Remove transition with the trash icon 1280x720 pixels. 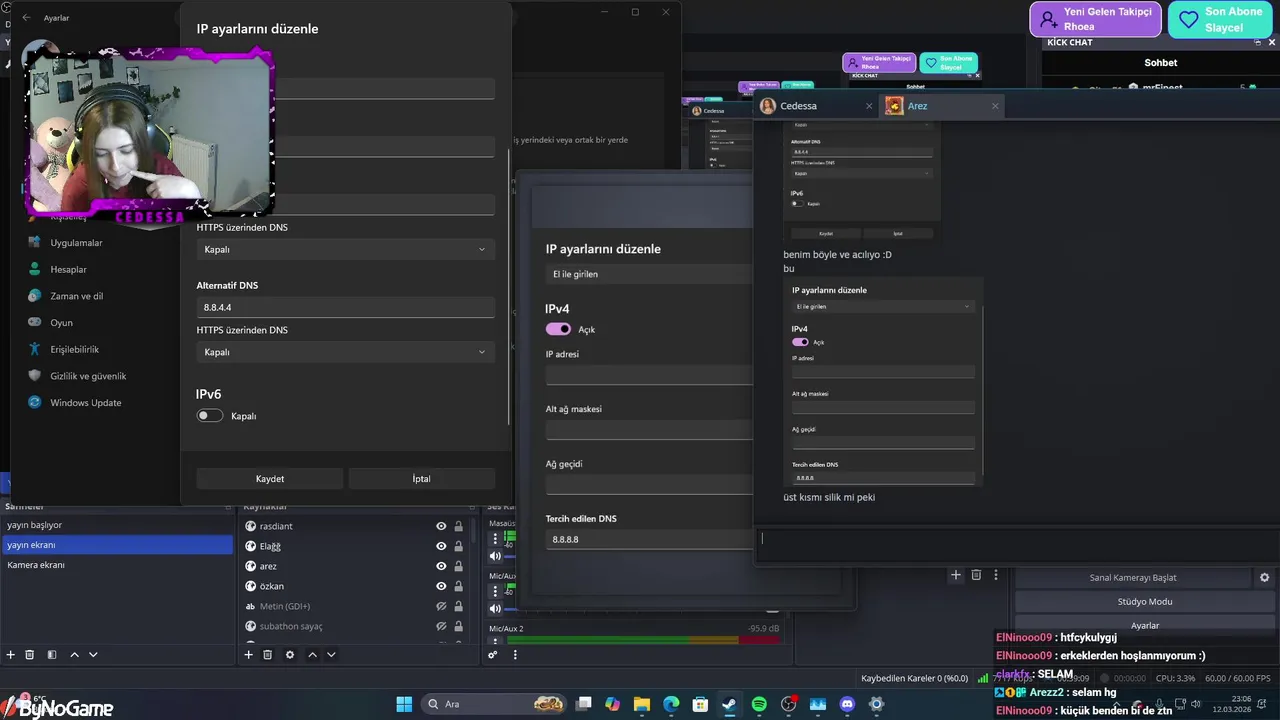click(x=976, y=575)
